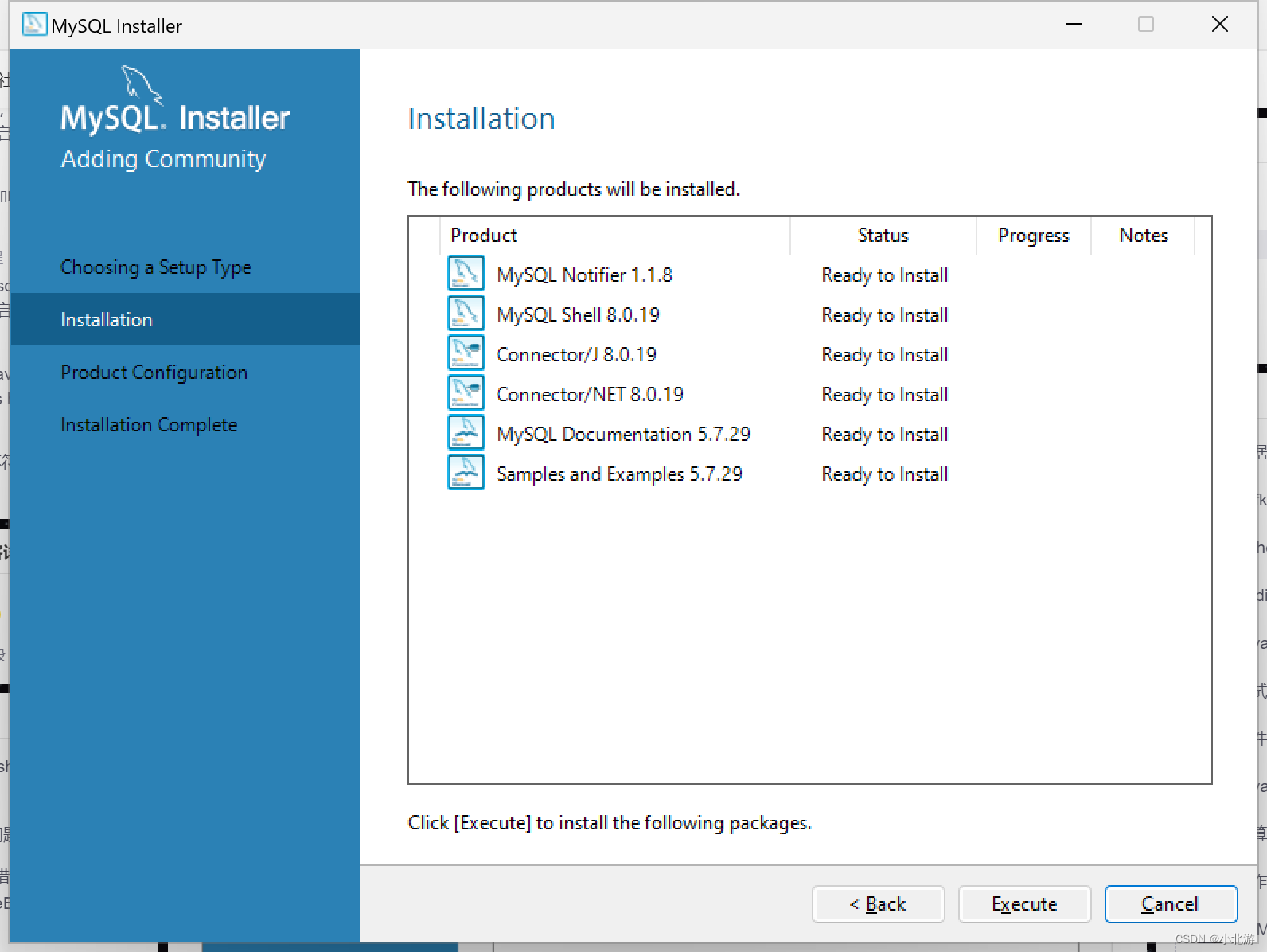This screenshot has width=1267, height=952.
Task: Cancel the installation
Action: pyautogui.click(x=1171, y=904)
